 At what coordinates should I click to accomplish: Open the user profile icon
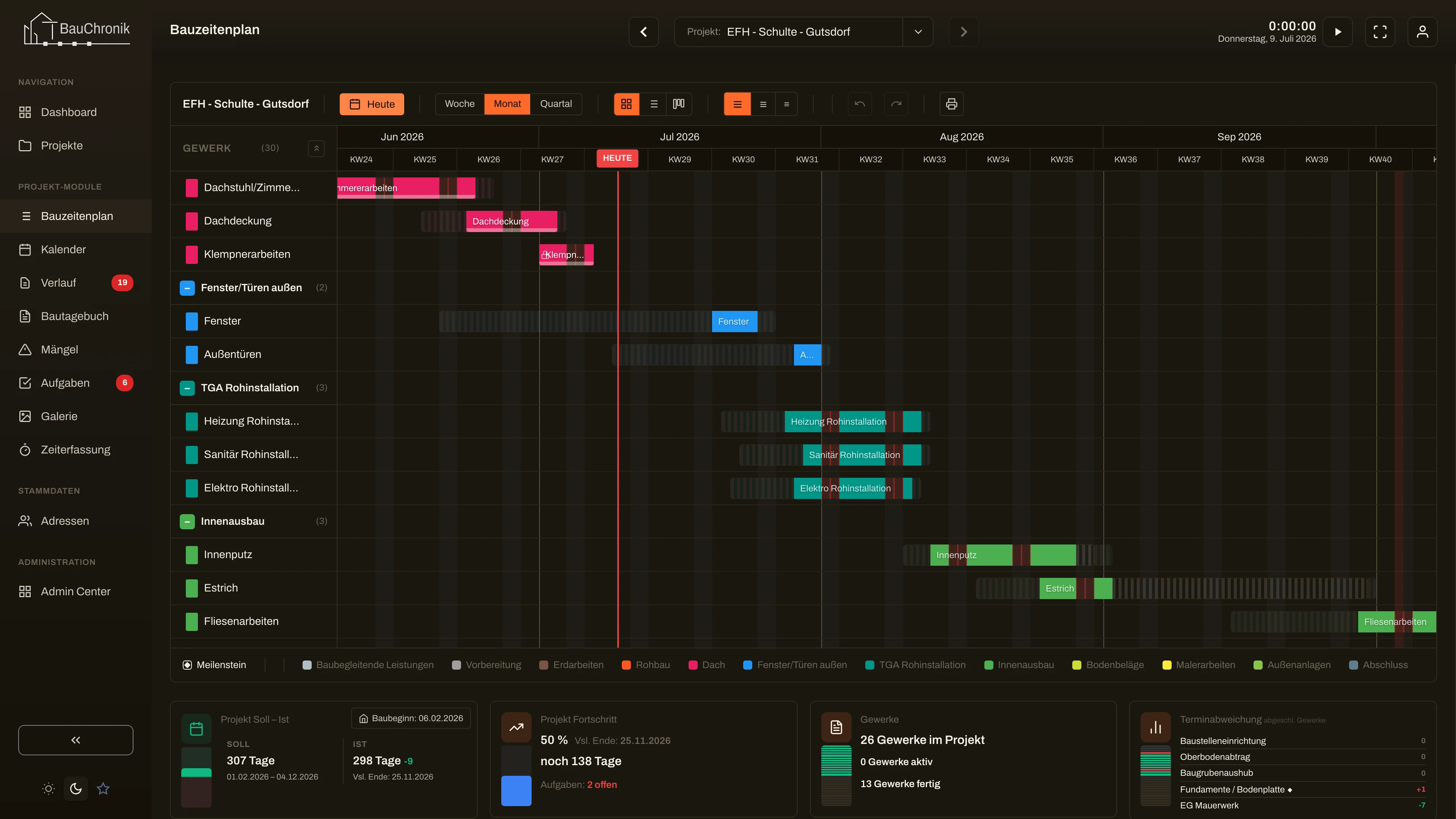tap(1422, 31)
